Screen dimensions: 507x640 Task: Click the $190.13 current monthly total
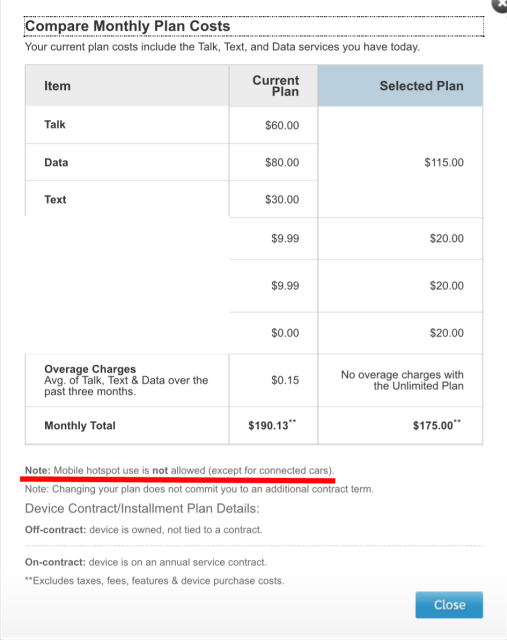click(x=272, y=425)
